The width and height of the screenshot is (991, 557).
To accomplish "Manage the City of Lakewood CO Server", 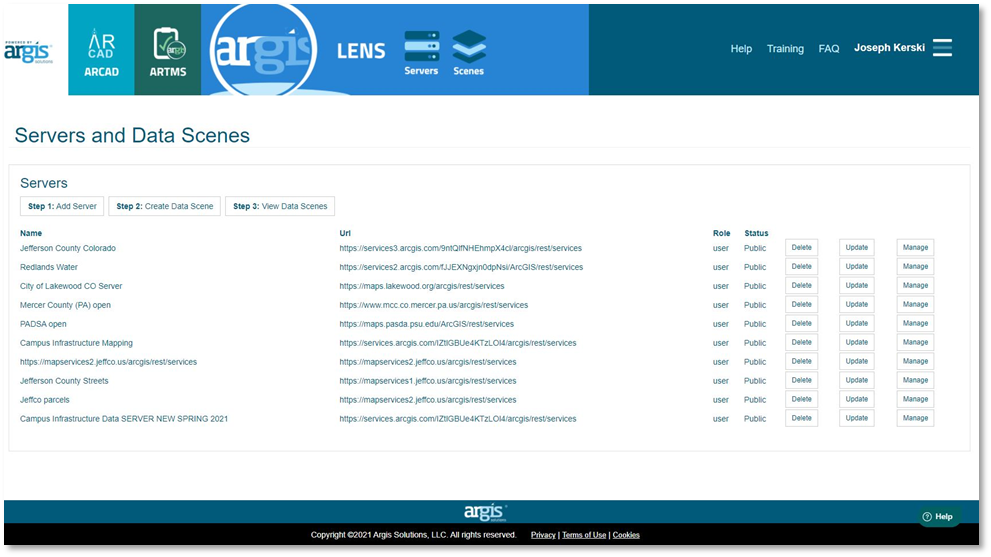I will [x=915, y=286].
